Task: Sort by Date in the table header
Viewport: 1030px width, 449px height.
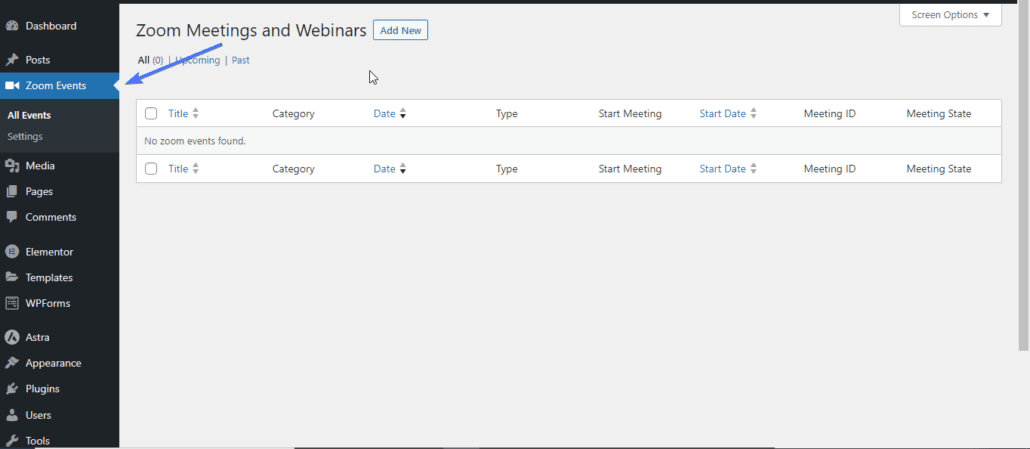Action: (384, 114)
